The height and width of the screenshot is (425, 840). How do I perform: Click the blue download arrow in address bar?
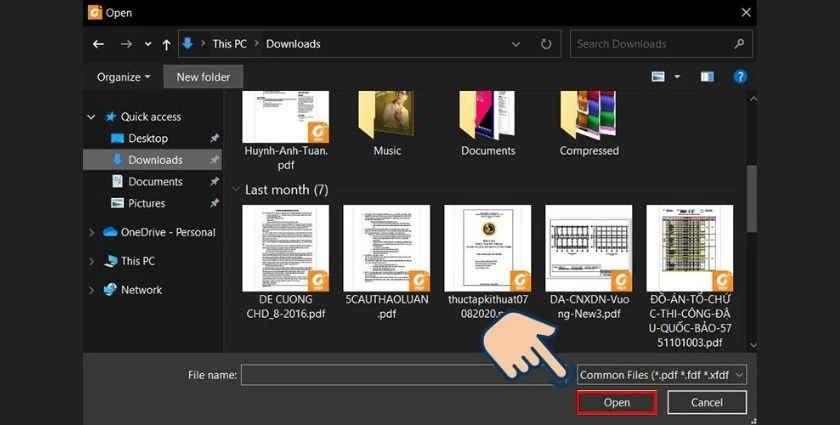coord(188,43)
